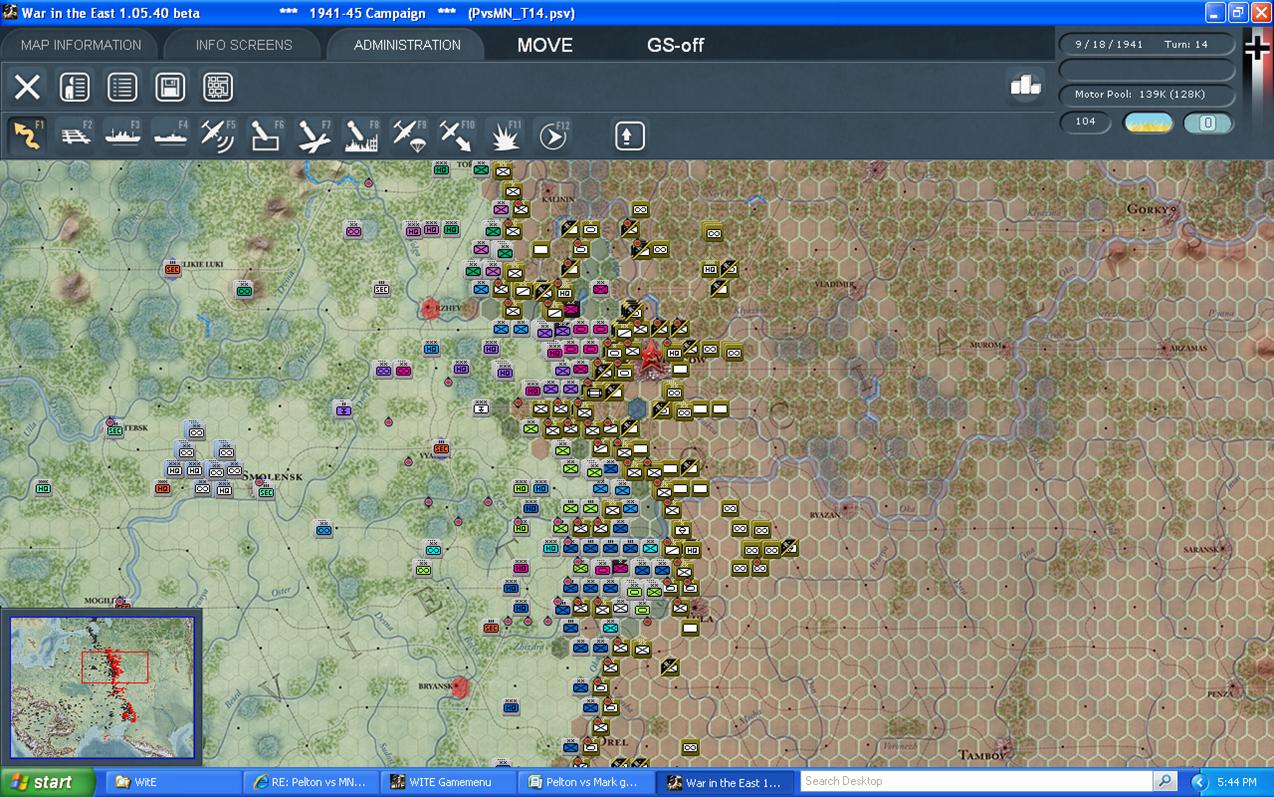This screenshot has width=1274, height=797.
Task: Click the desktop search magnifier button
Action: tap(1165, 782)
